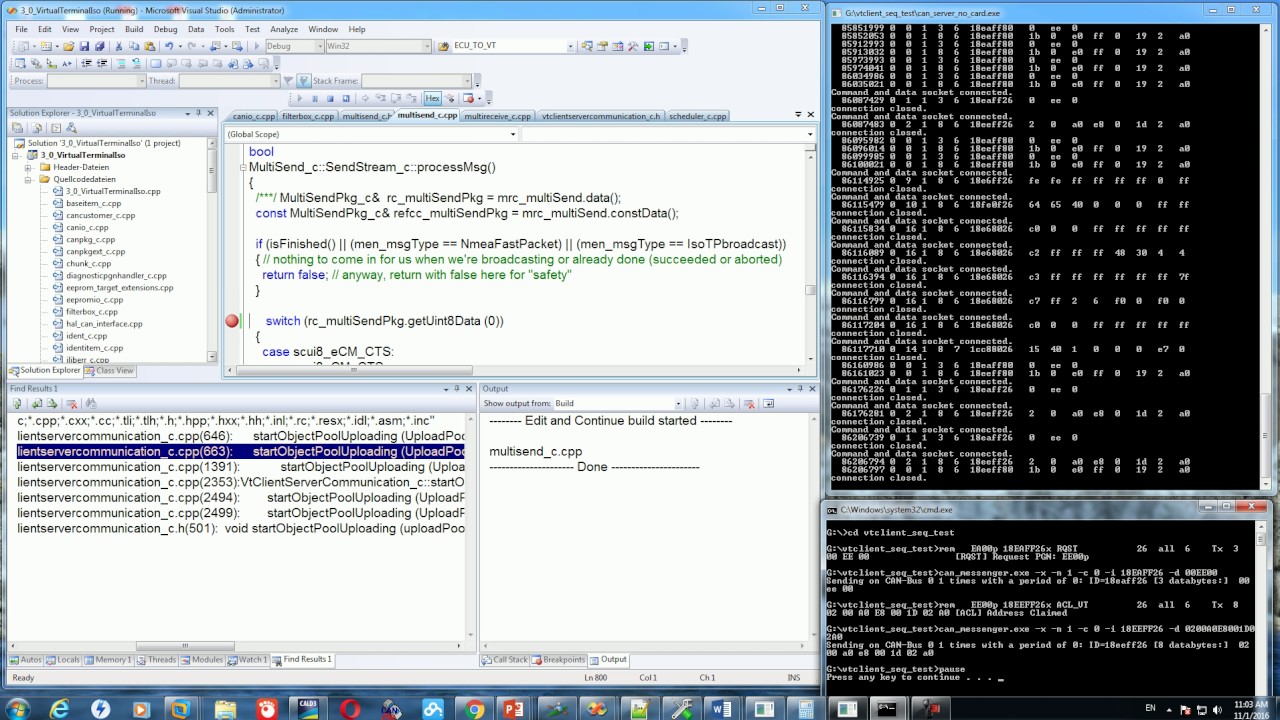Screen dimensions: 1280x720
Task: Open Opera browser from the taskbar
Action: point(349,710)
